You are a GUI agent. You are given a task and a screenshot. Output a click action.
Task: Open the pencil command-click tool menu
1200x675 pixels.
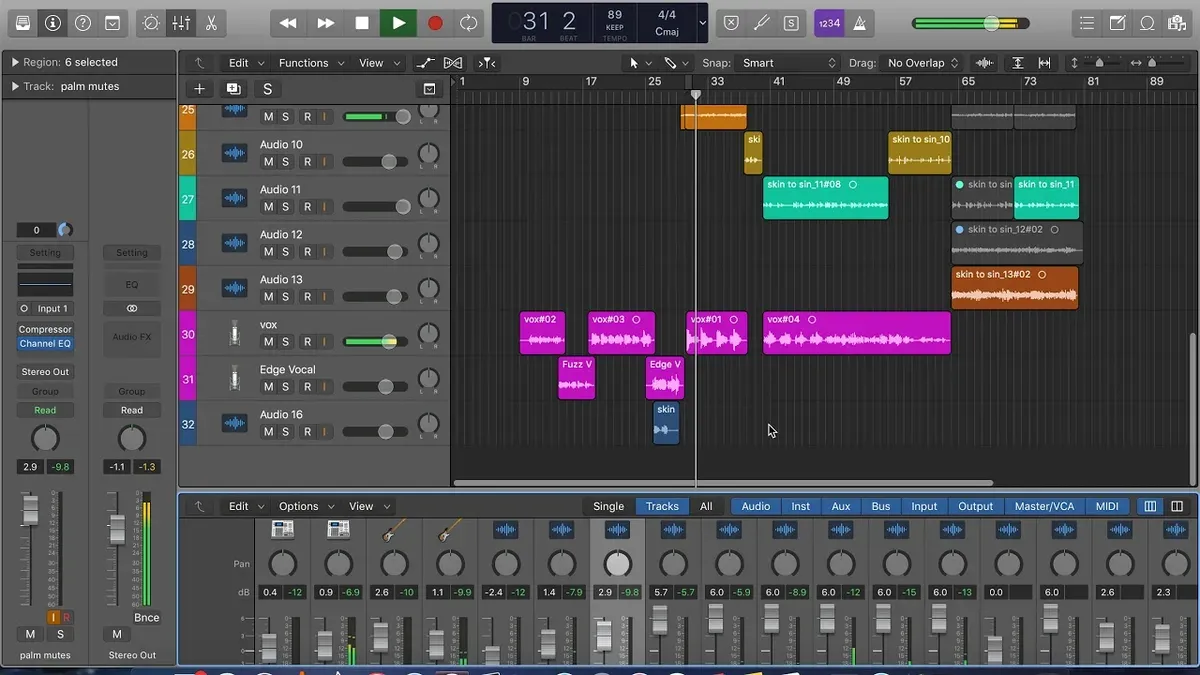pyautogui.click(x=675, y=63)
